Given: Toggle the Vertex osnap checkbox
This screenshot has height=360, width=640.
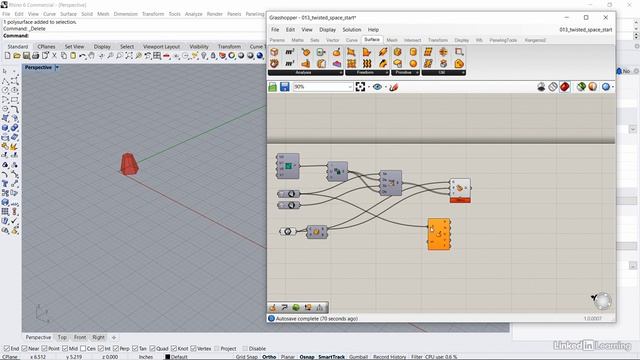Looking at the screenshot, I should pyautogui.click(x=193, y=349).
